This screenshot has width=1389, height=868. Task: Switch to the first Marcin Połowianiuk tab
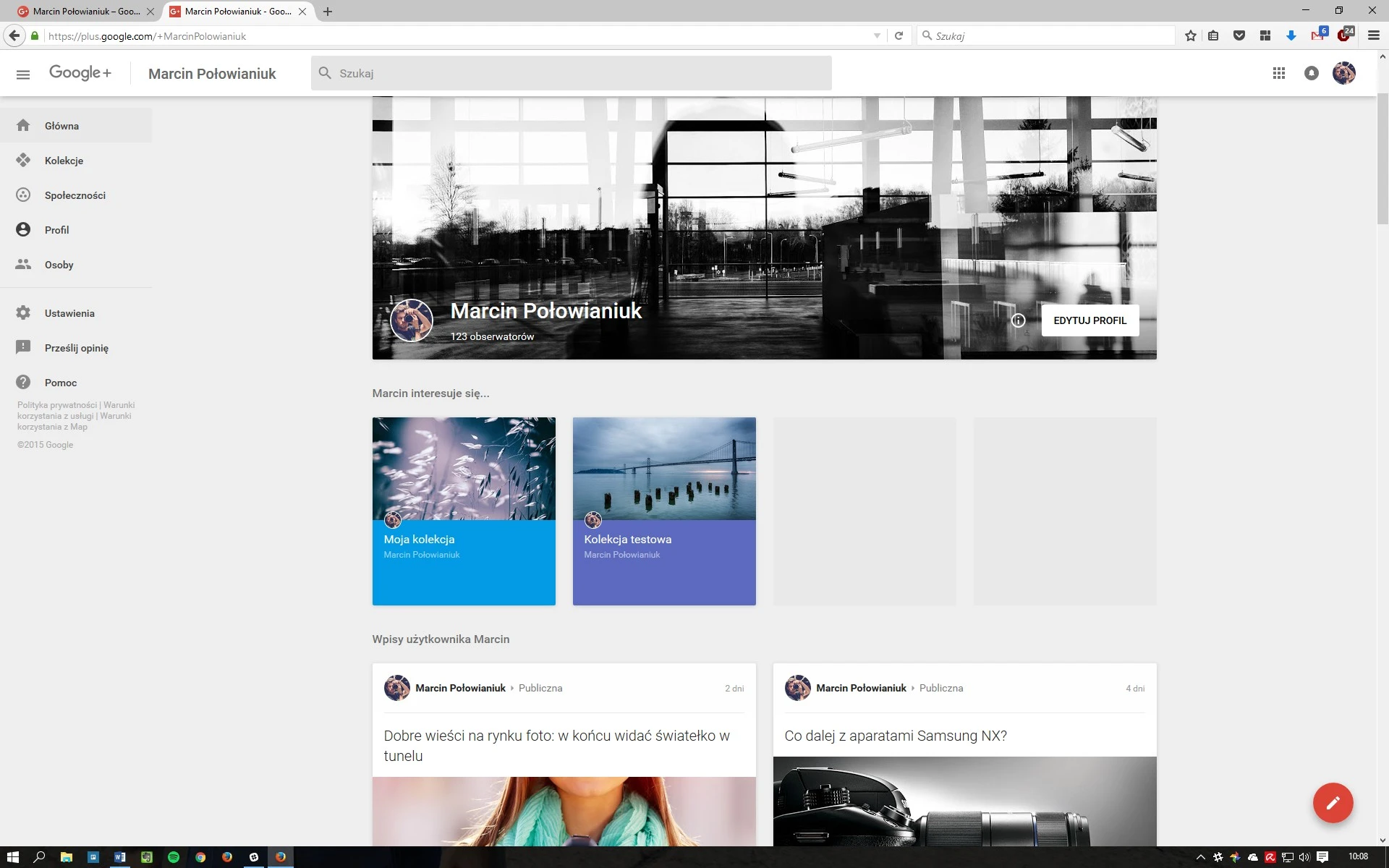click(86, 12)
